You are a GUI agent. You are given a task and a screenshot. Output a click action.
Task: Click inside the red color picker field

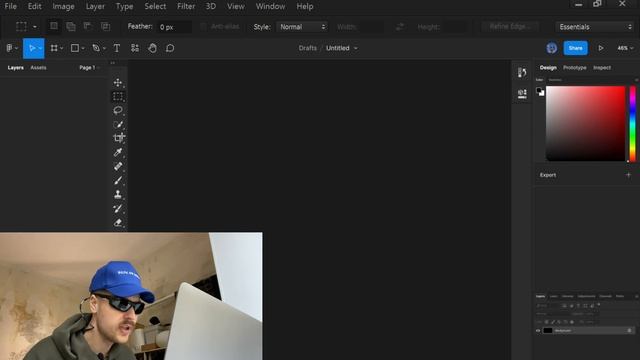click(585, 123)
